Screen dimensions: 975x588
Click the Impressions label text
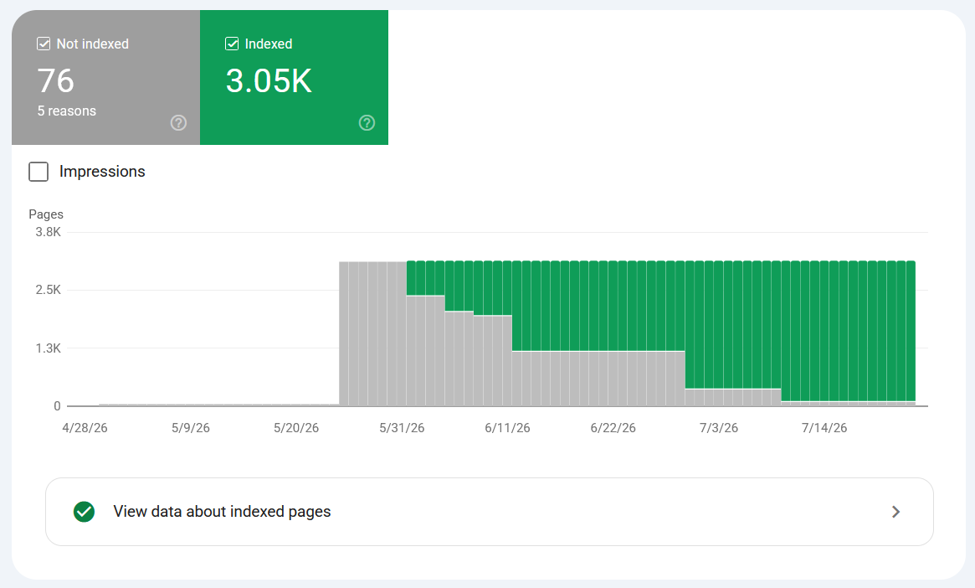click(102, 172)
